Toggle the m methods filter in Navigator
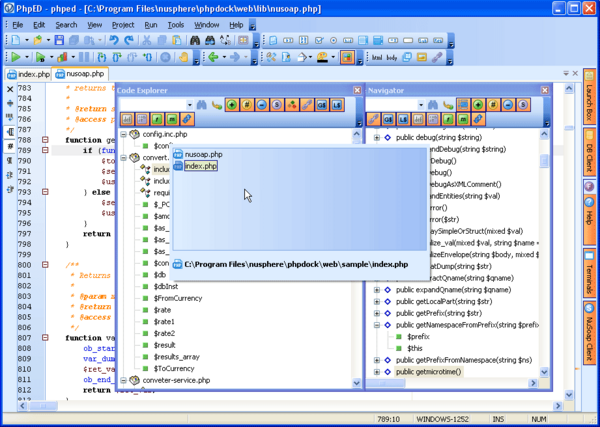Screen dimensions: 600x427 pyautogui.click(x=463, y=119)
